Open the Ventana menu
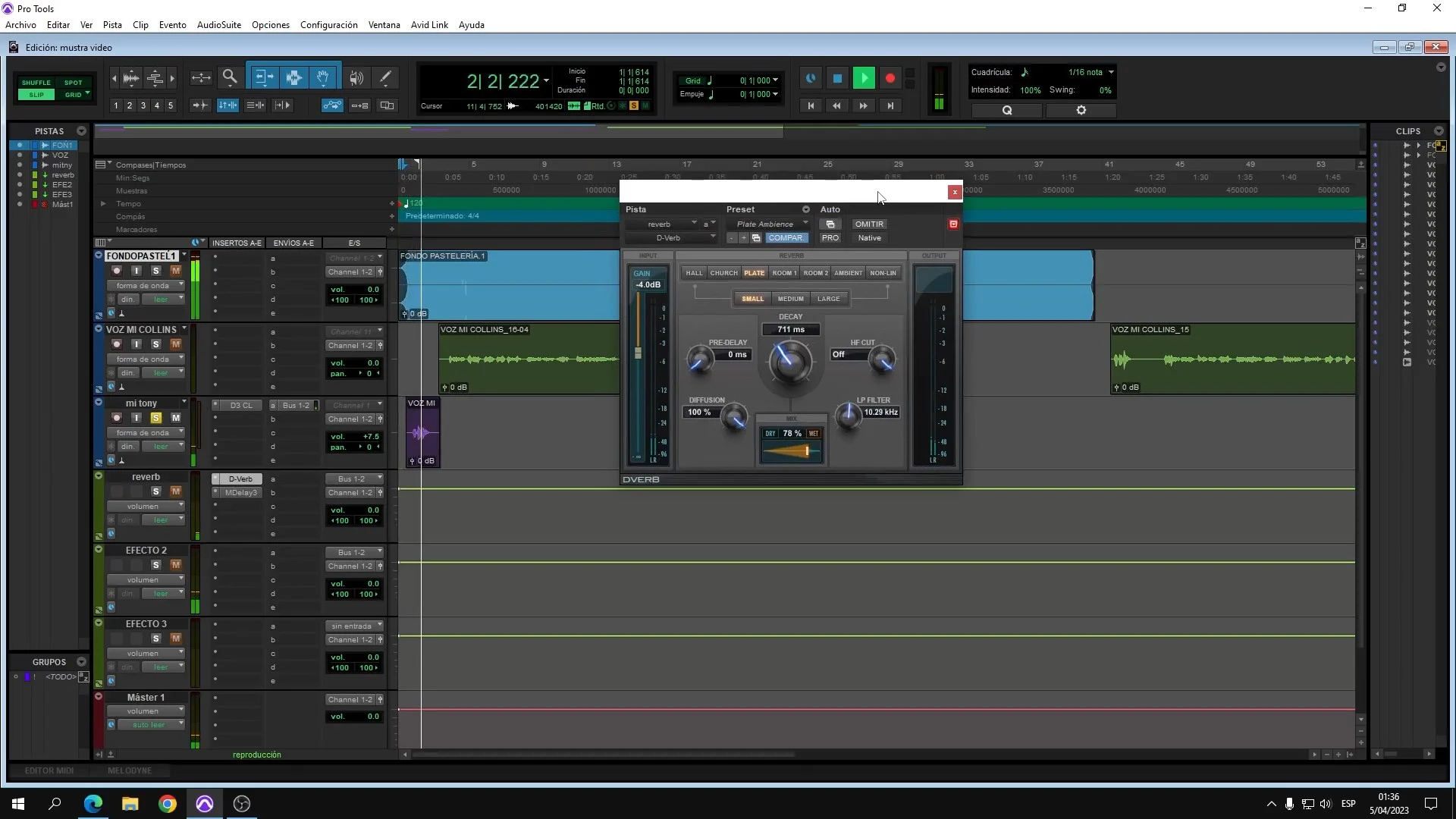This screenshot has height=819, width=1456. coord(384,24)
